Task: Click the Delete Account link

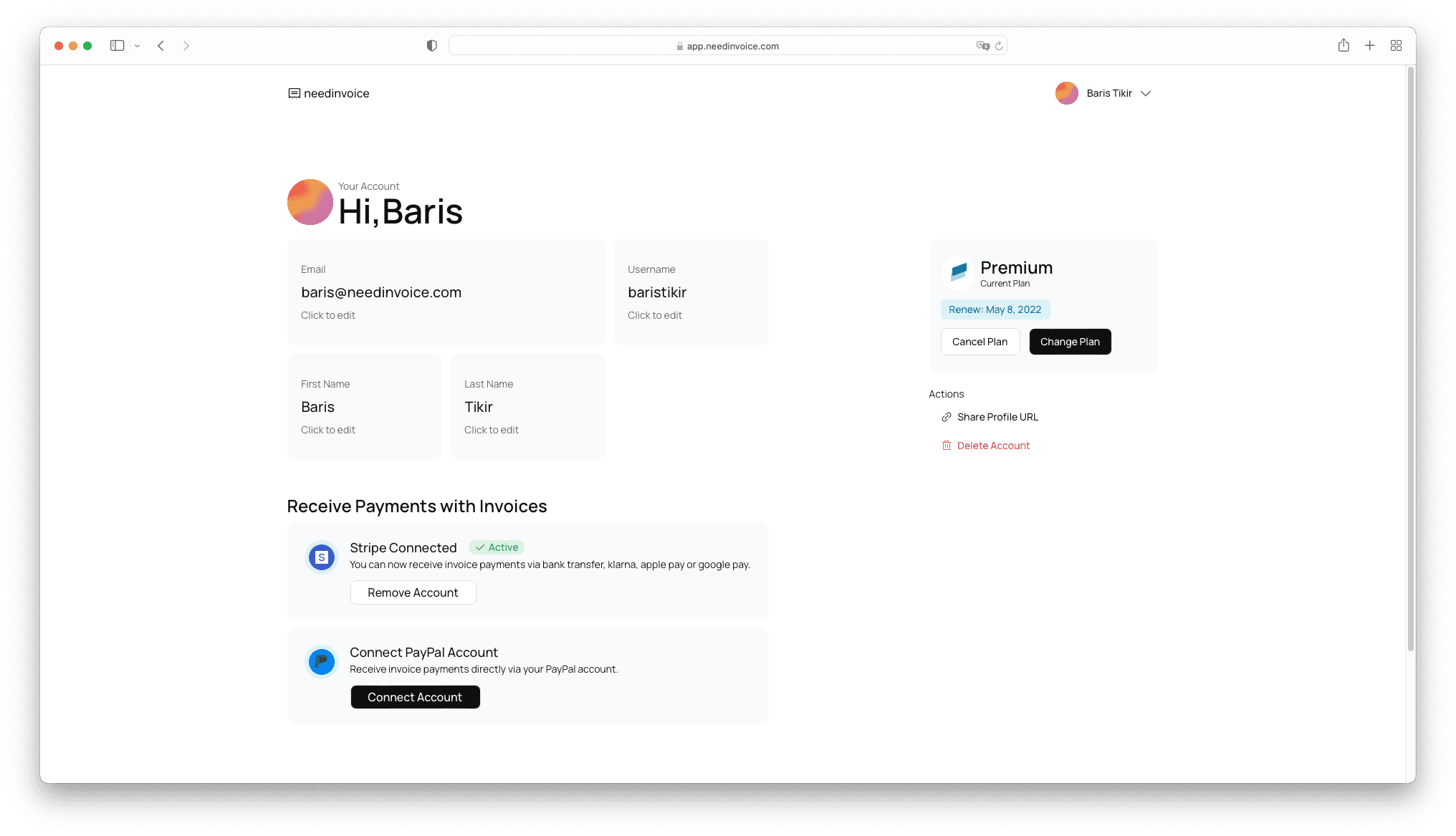Action: 992,446
